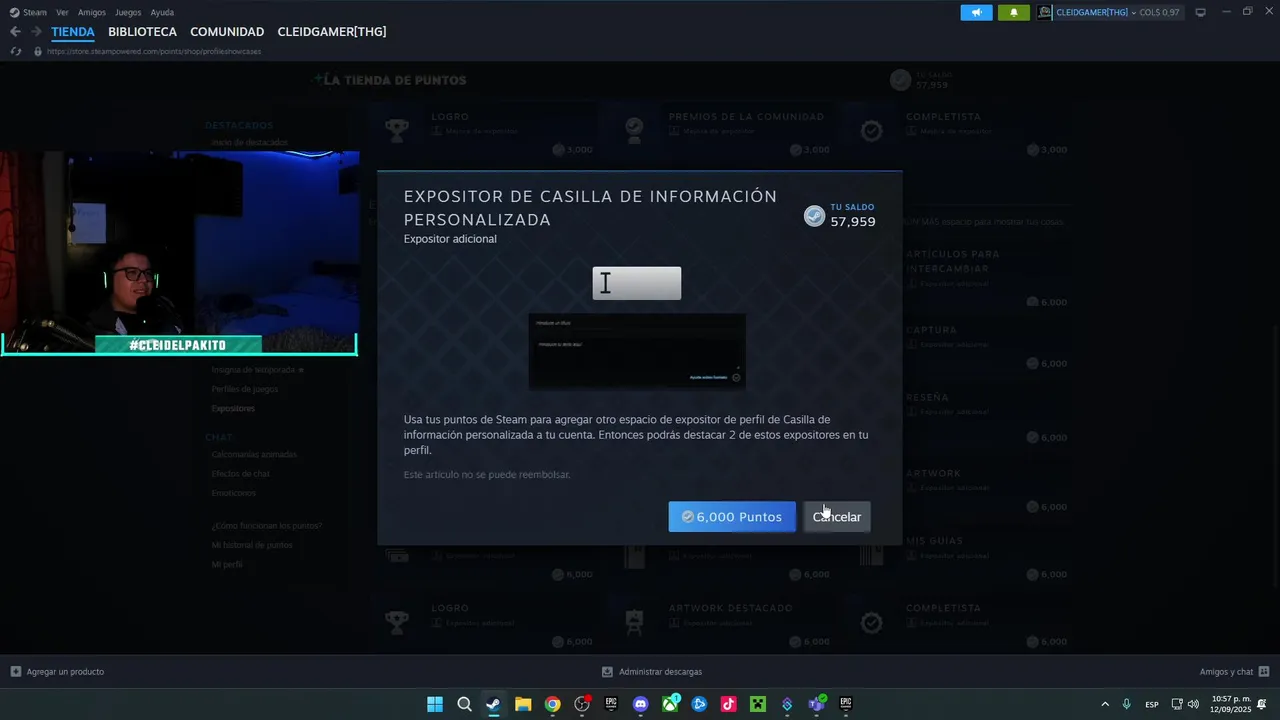This screenshot has width=1280, height=720.
Task: Open Discord from taskbar
Action: [x=641, y=704]
